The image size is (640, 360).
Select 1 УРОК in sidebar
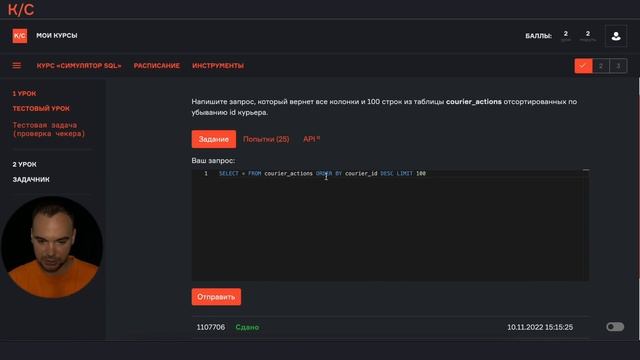click(x=24, y=93)
